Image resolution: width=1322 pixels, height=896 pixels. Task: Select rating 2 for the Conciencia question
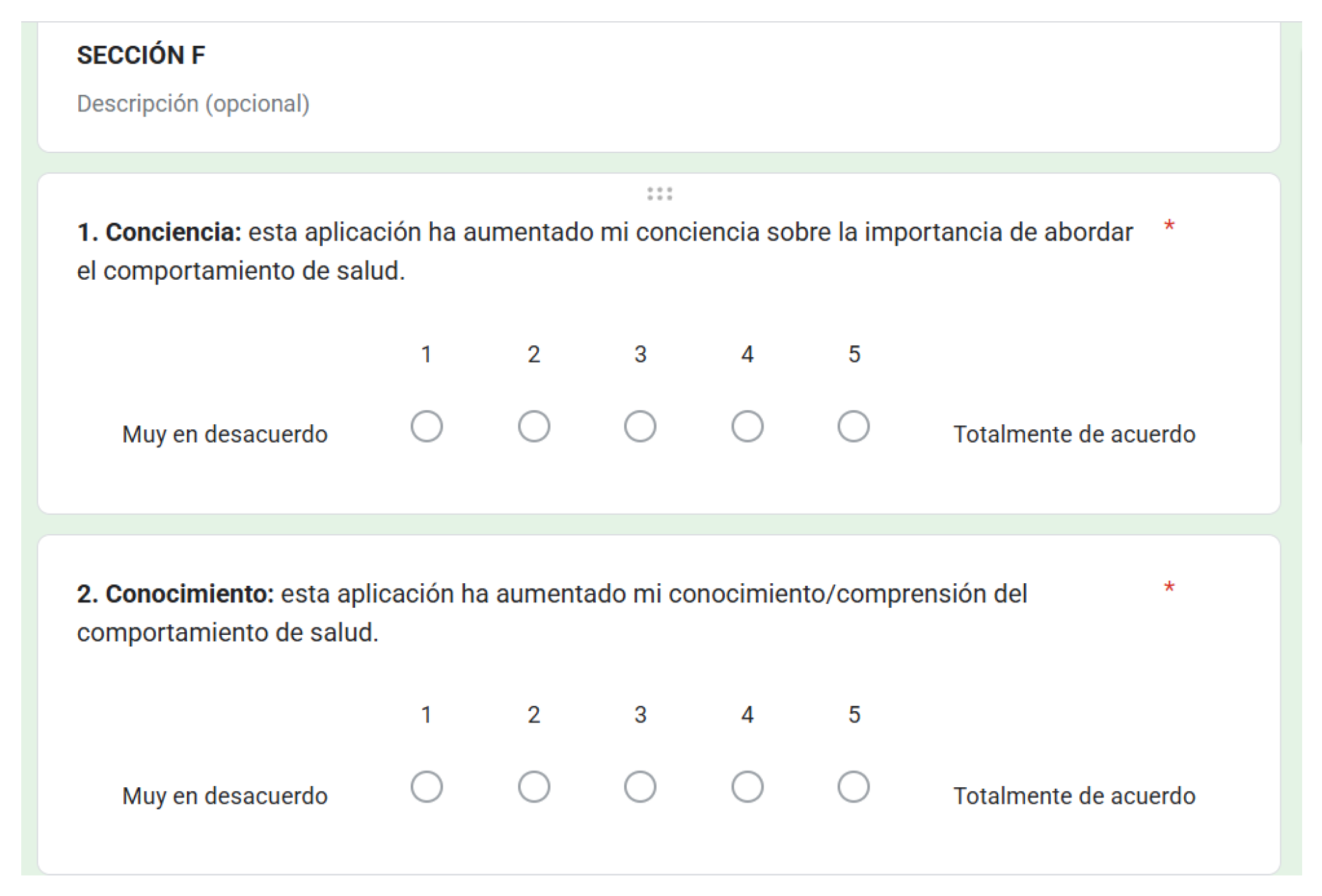click(533, 426)
